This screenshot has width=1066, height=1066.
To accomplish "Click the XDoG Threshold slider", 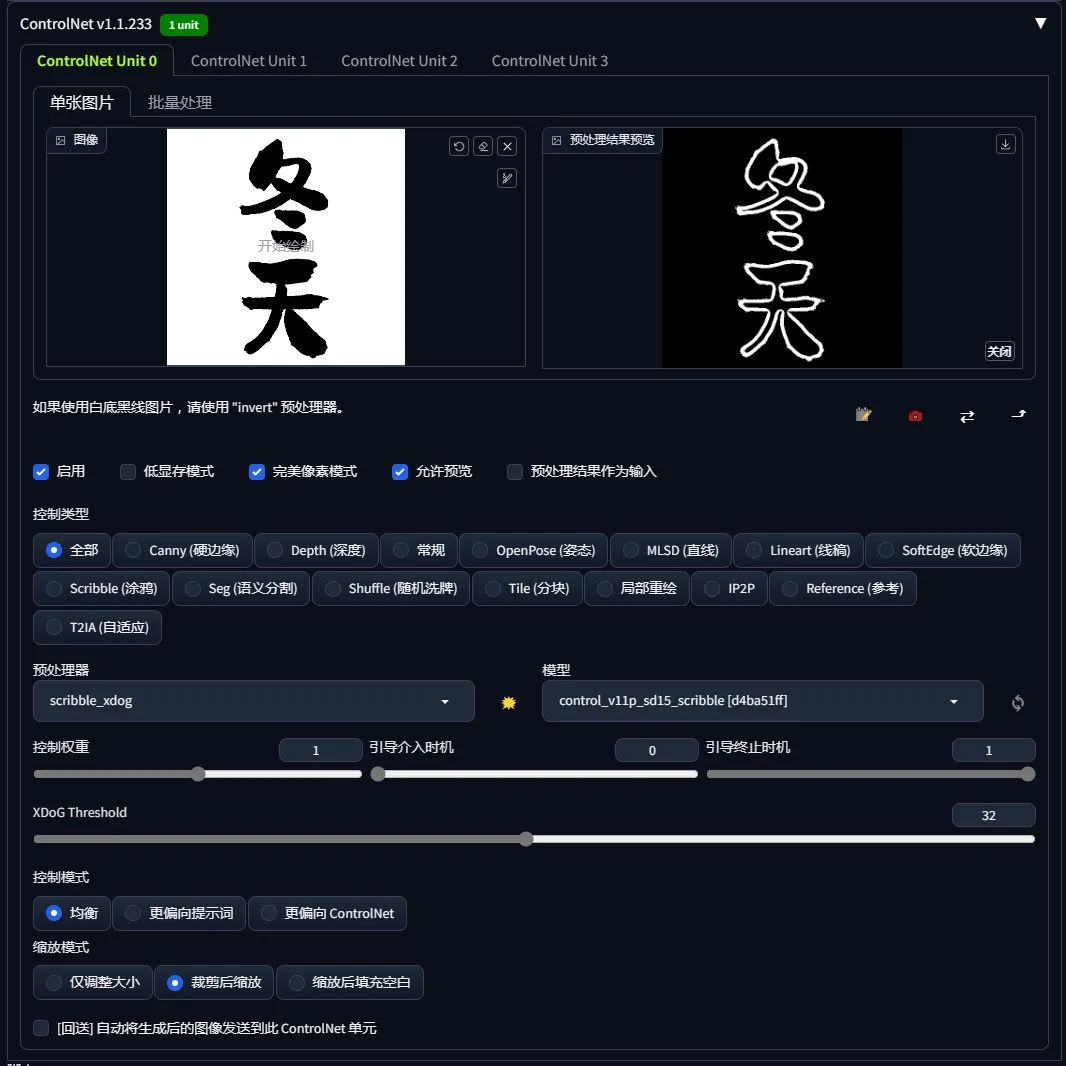I will click(534, 840).
